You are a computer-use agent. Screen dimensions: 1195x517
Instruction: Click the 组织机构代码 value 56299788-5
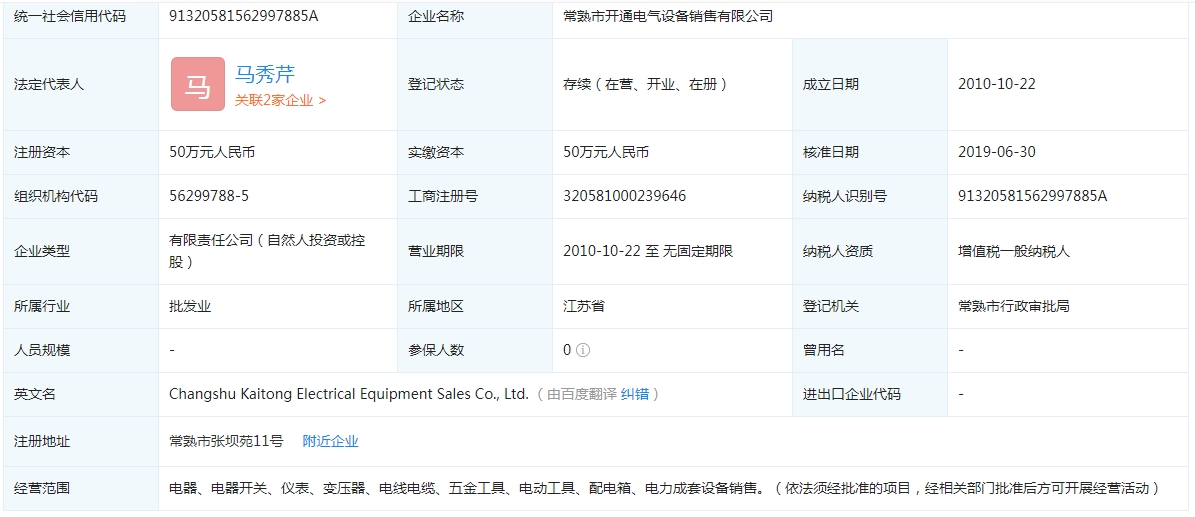(x=209, y=196)
